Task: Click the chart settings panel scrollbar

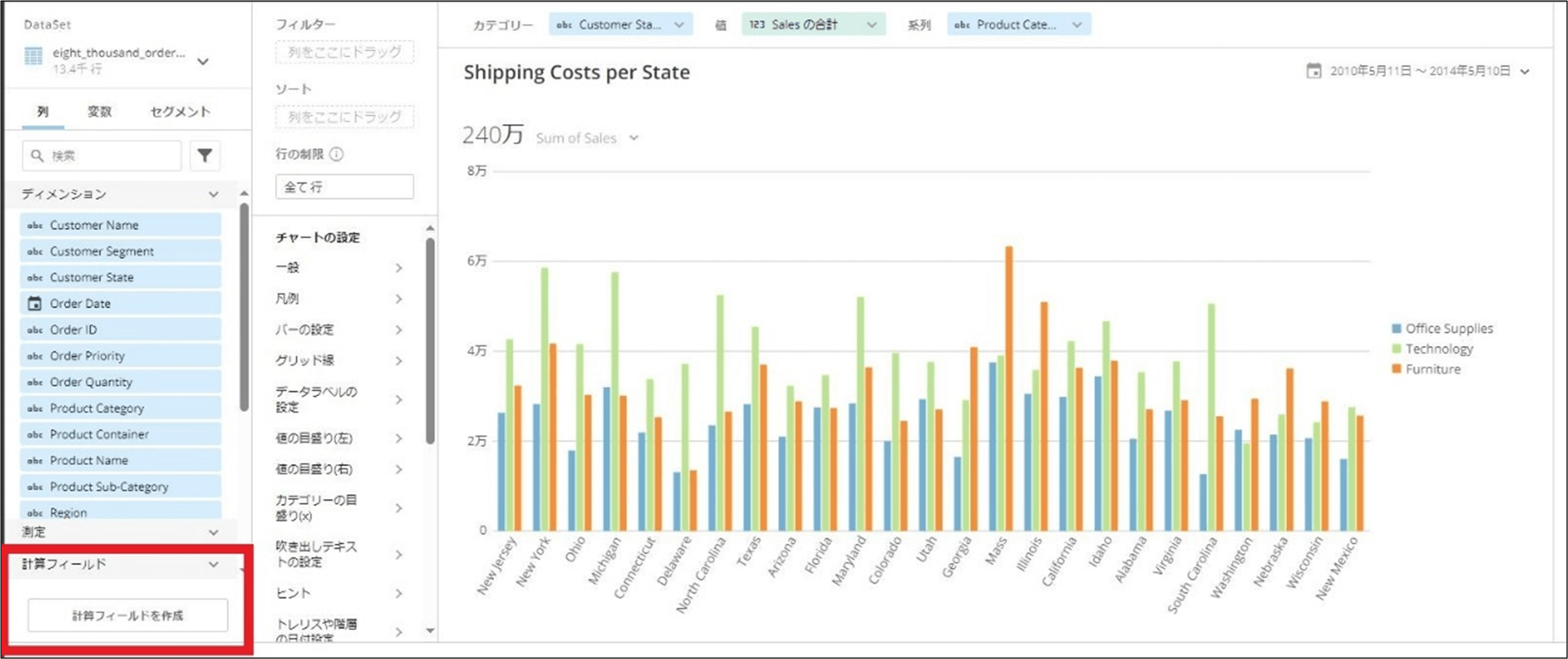Action: pyautogui.click(x=430, y=341)
